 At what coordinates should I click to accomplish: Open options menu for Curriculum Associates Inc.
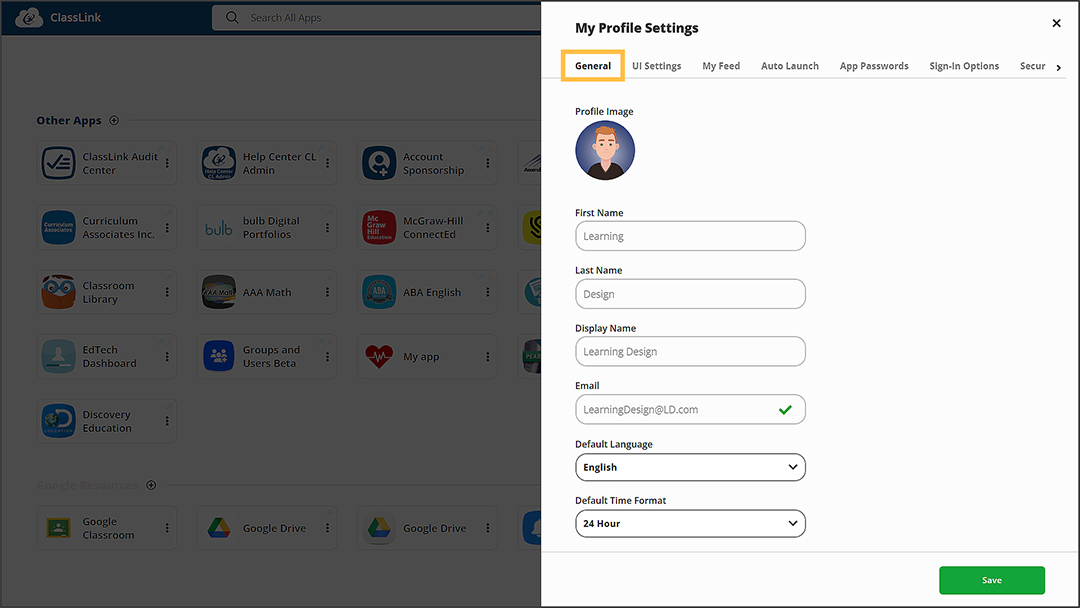167,228
